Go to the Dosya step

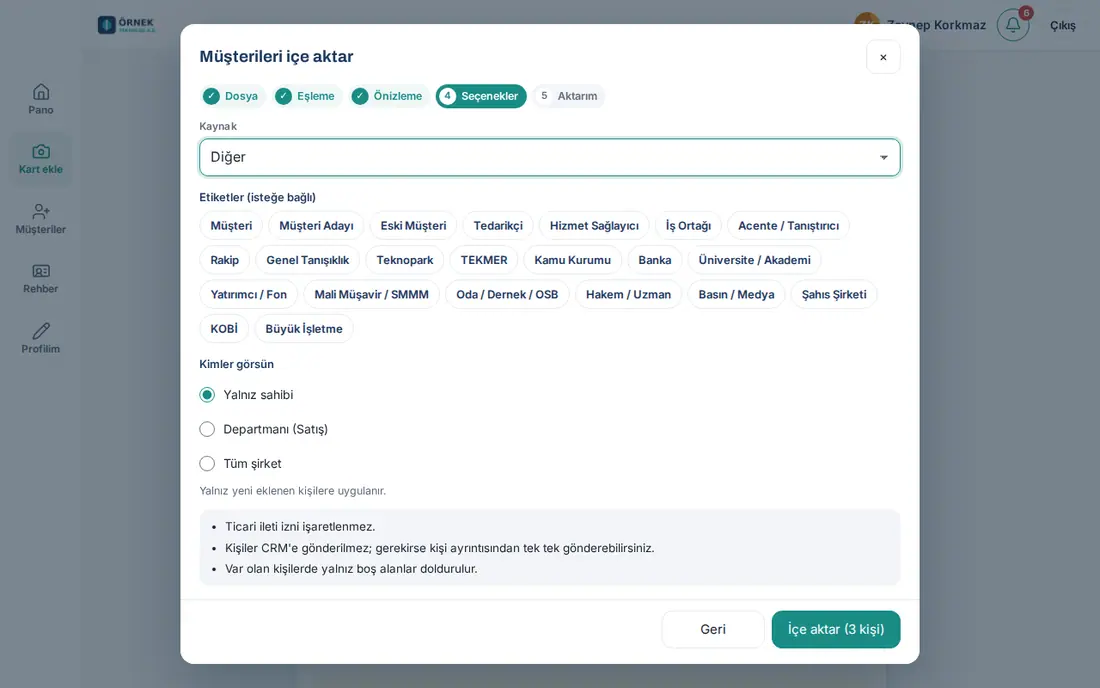coord(232,96)
